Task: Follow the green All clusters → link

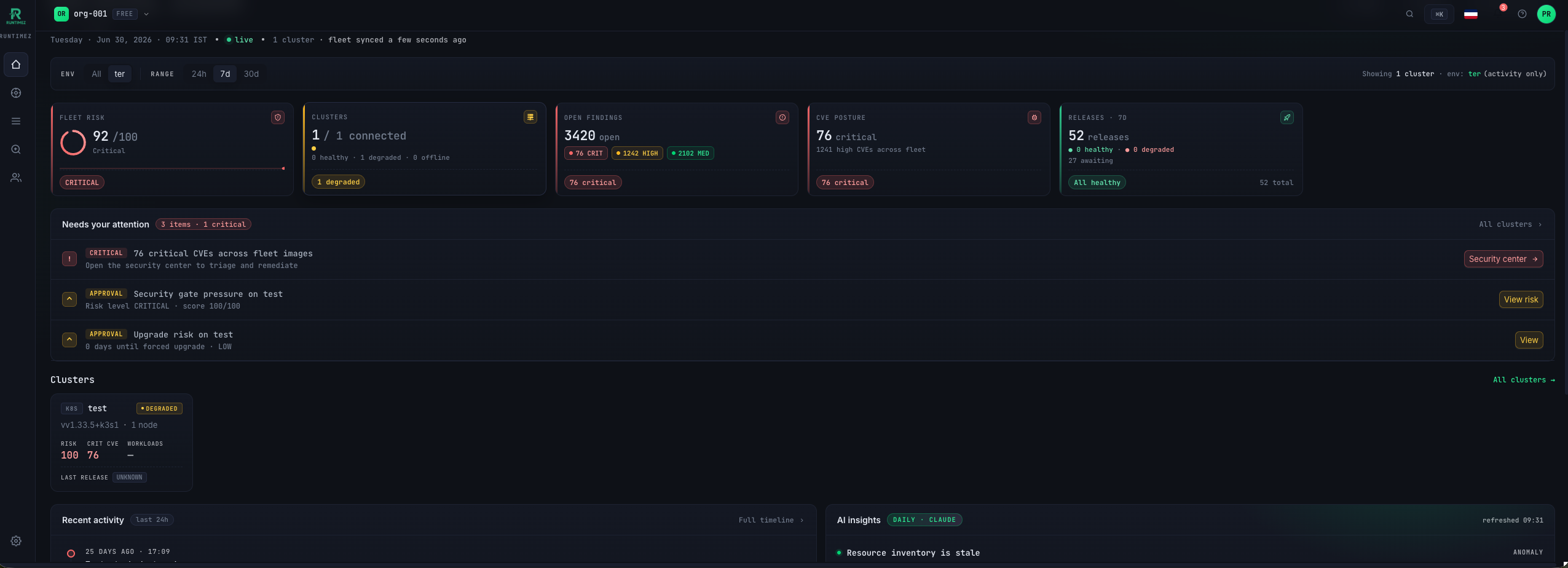Action: click(x=1524, y=380)
